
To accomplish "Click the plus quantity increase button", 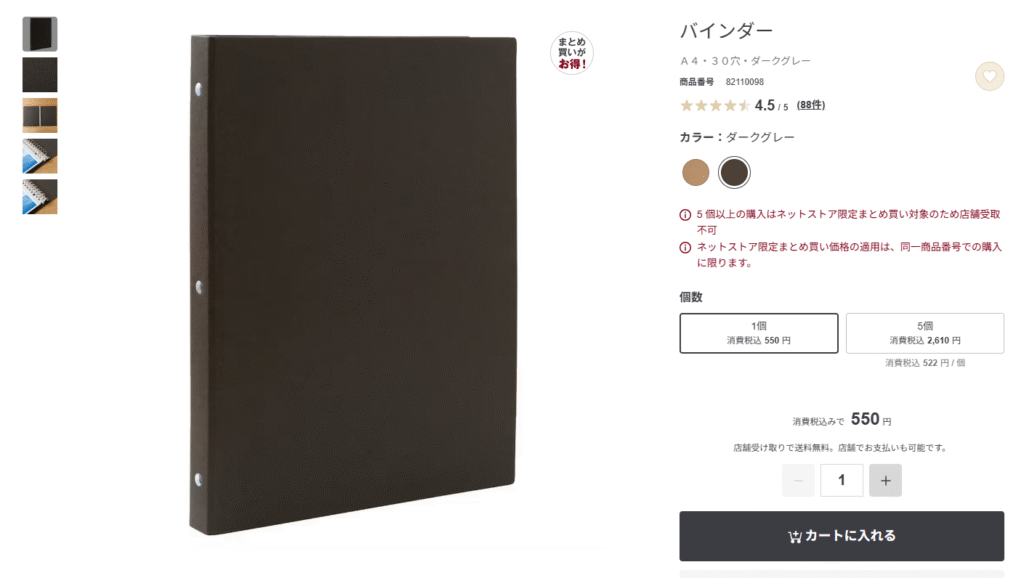I will pyautogui.click(x=885, y=481).
